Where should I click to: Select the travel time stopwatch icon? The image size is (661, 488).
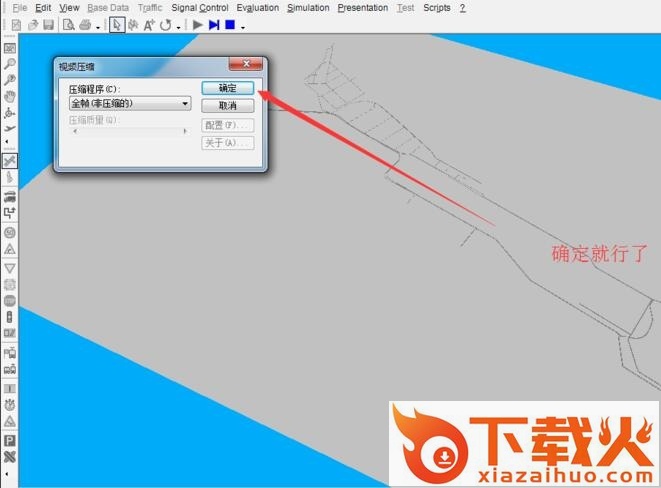coord(10,405)
